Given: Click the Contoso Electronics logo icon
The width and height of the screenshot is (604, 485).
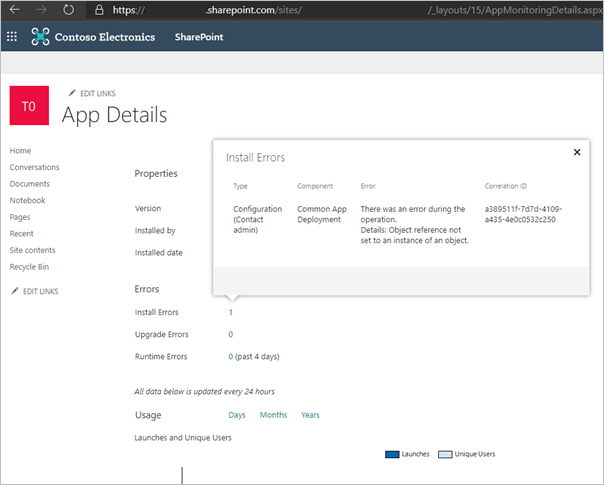Looking at the screenshot, I should click(40, 37).
